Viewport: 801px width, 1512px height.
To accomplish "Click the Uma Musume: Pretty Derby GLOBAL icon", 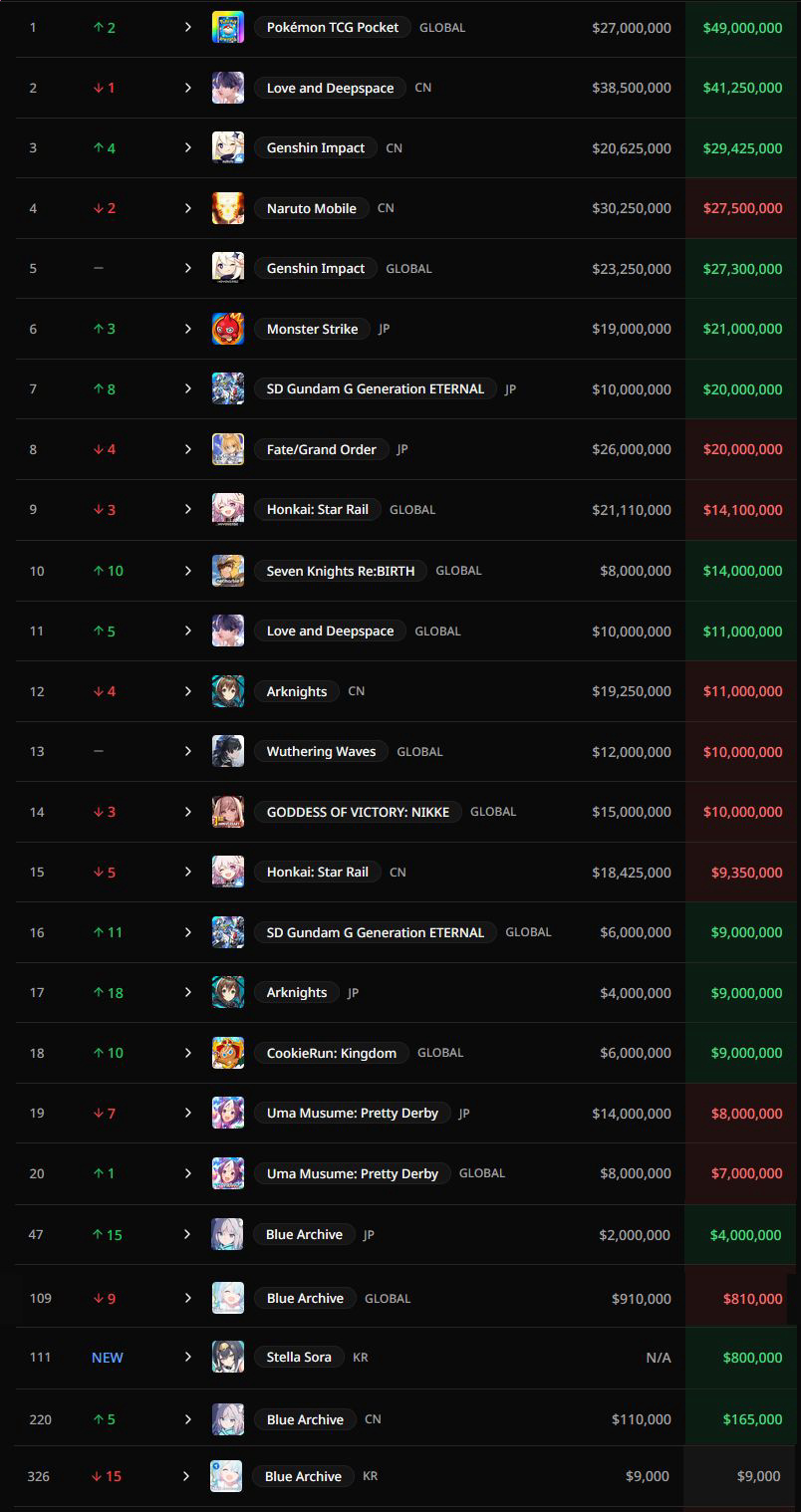I will (x=228, y=1173).
